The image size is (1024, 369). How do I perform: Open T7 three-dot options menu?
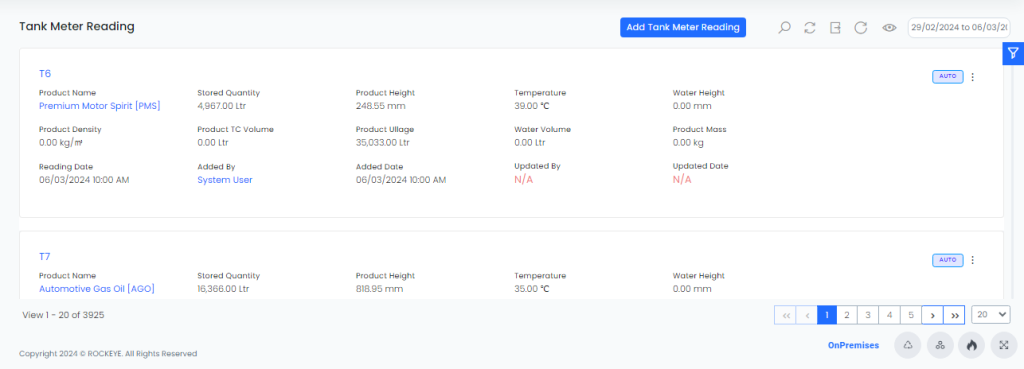coord(972,260)
